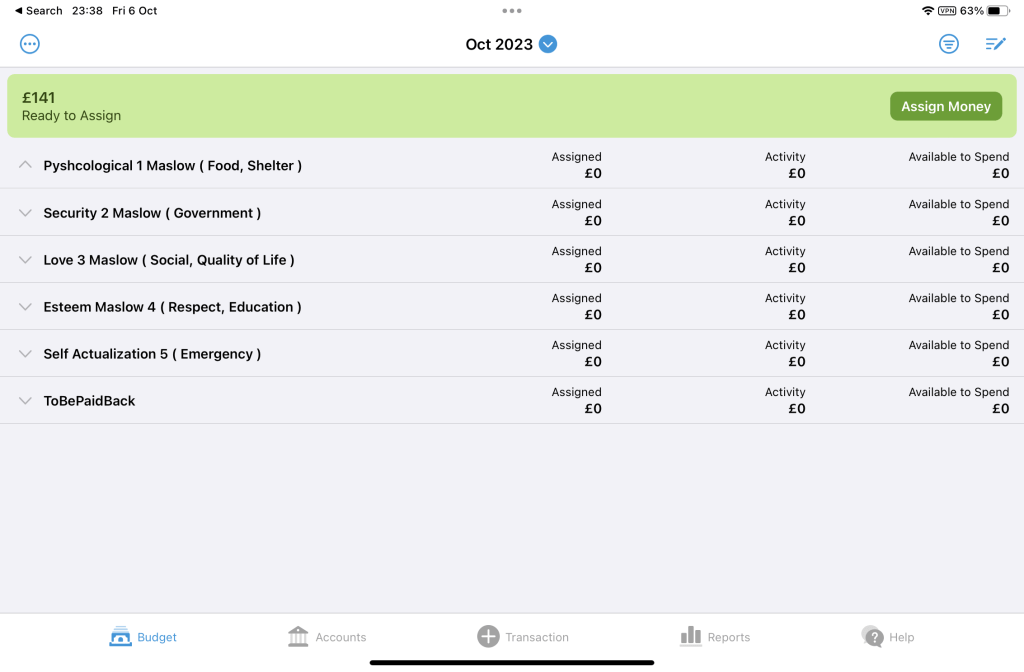Image resolution: width=1024 pixels, height=672 pixels.
Task: Tap the edit budget pencil icon
Action: click(x=995, y=44)
